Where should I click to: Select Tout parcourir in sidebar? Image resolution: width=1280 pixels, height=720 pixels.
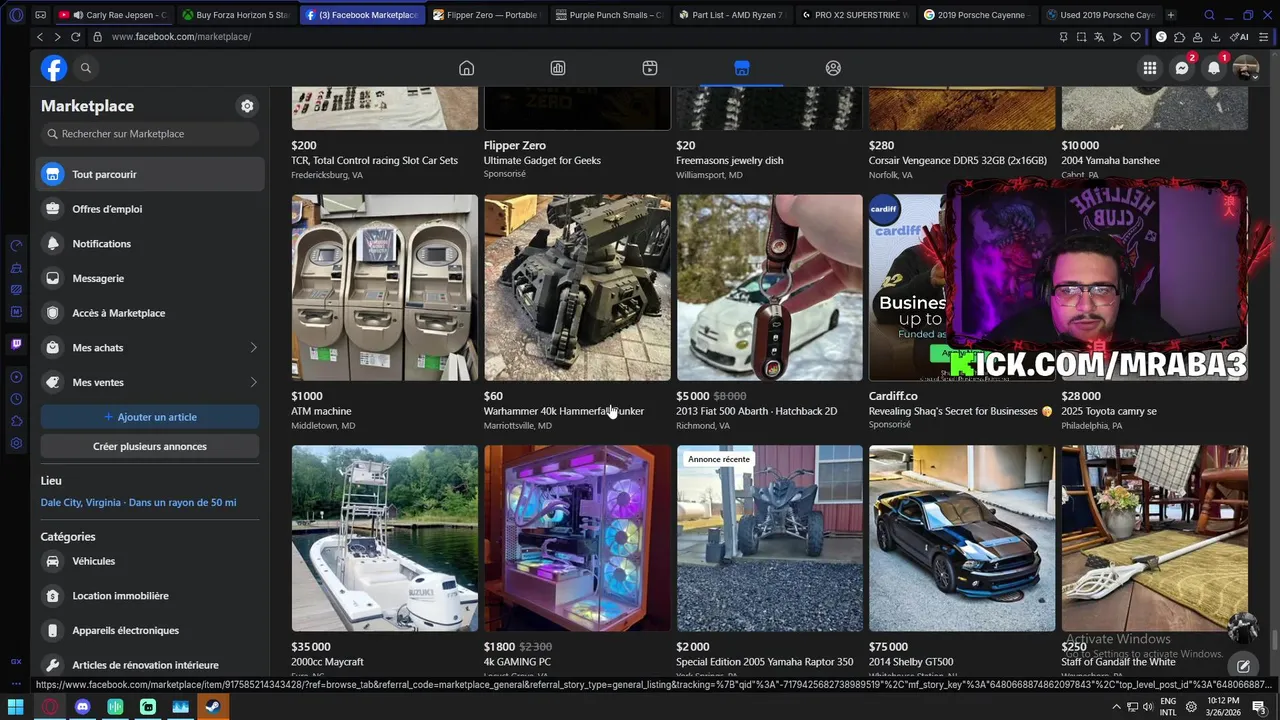[150, 174]
